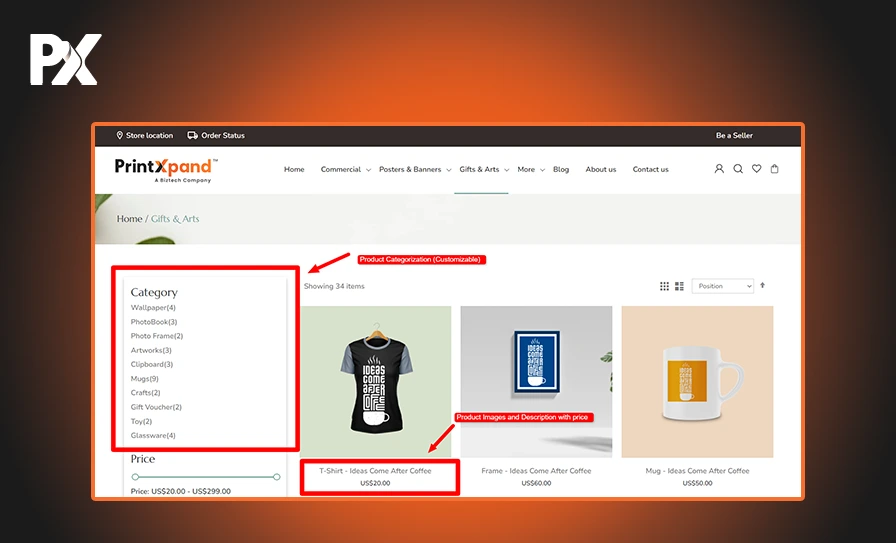Click the search magnifier icon

pyautogui.click(x=738, y=169)
